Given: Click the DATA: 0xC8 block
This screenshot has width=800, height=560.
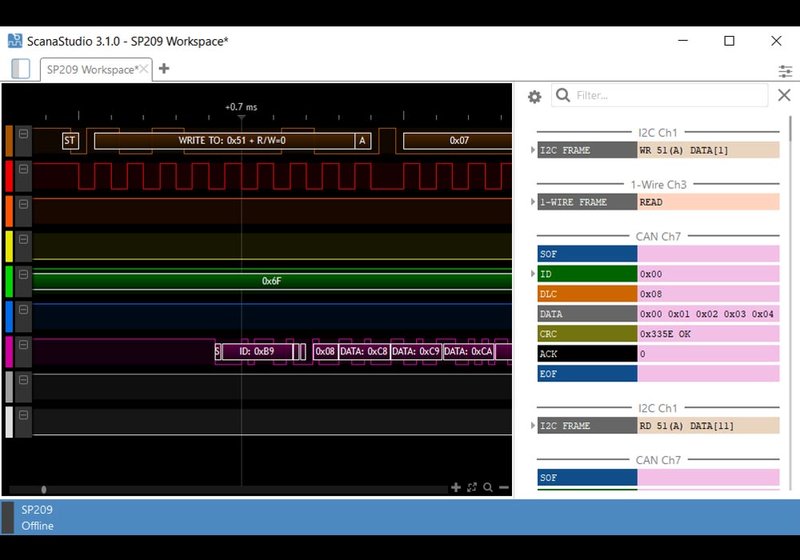Looking at the screenshot, I should 364,351.
